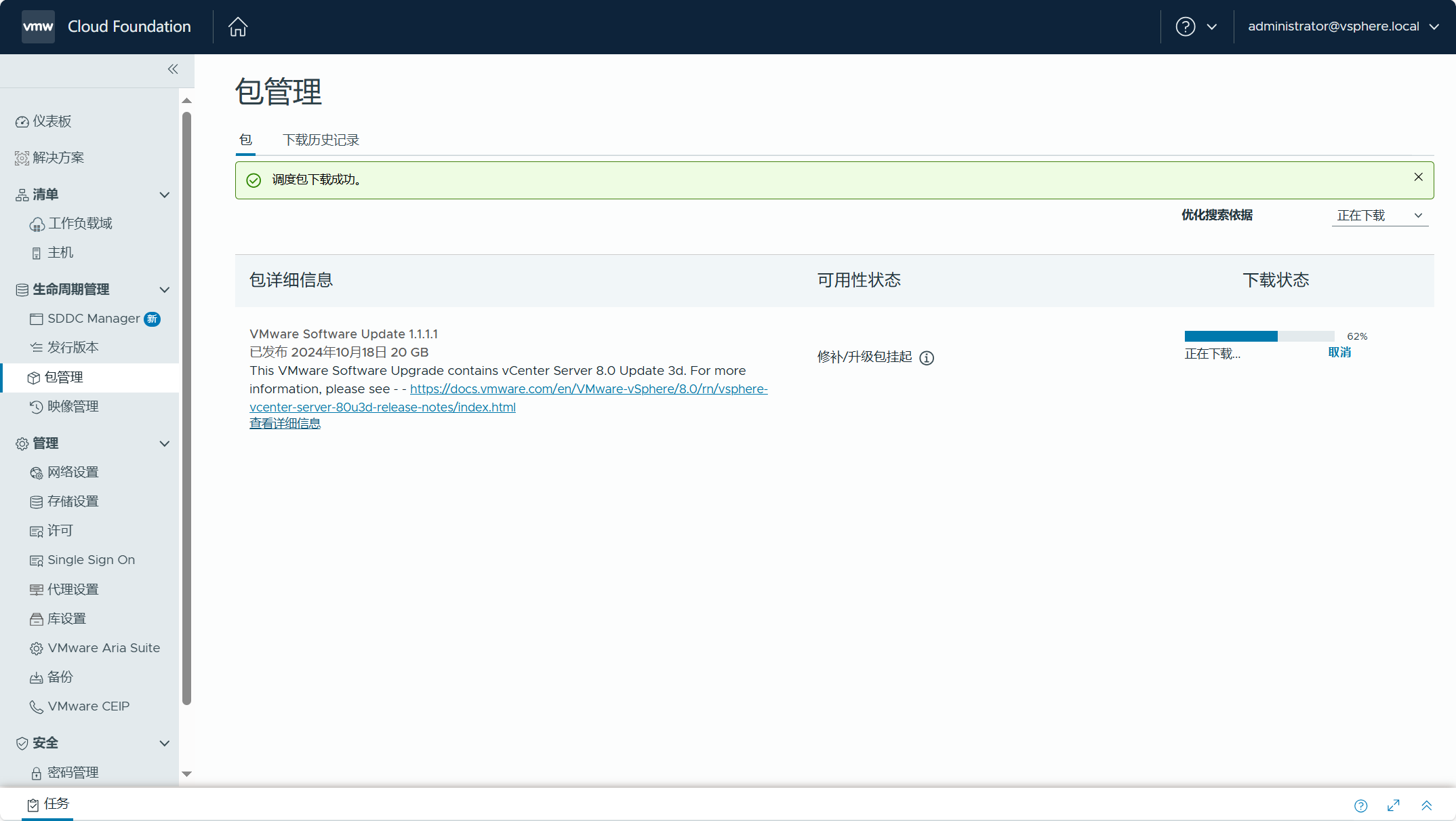Open the 解决方案 solutions item
The width and height of the screenshot is (1456, 821).
tap(50, 158)
